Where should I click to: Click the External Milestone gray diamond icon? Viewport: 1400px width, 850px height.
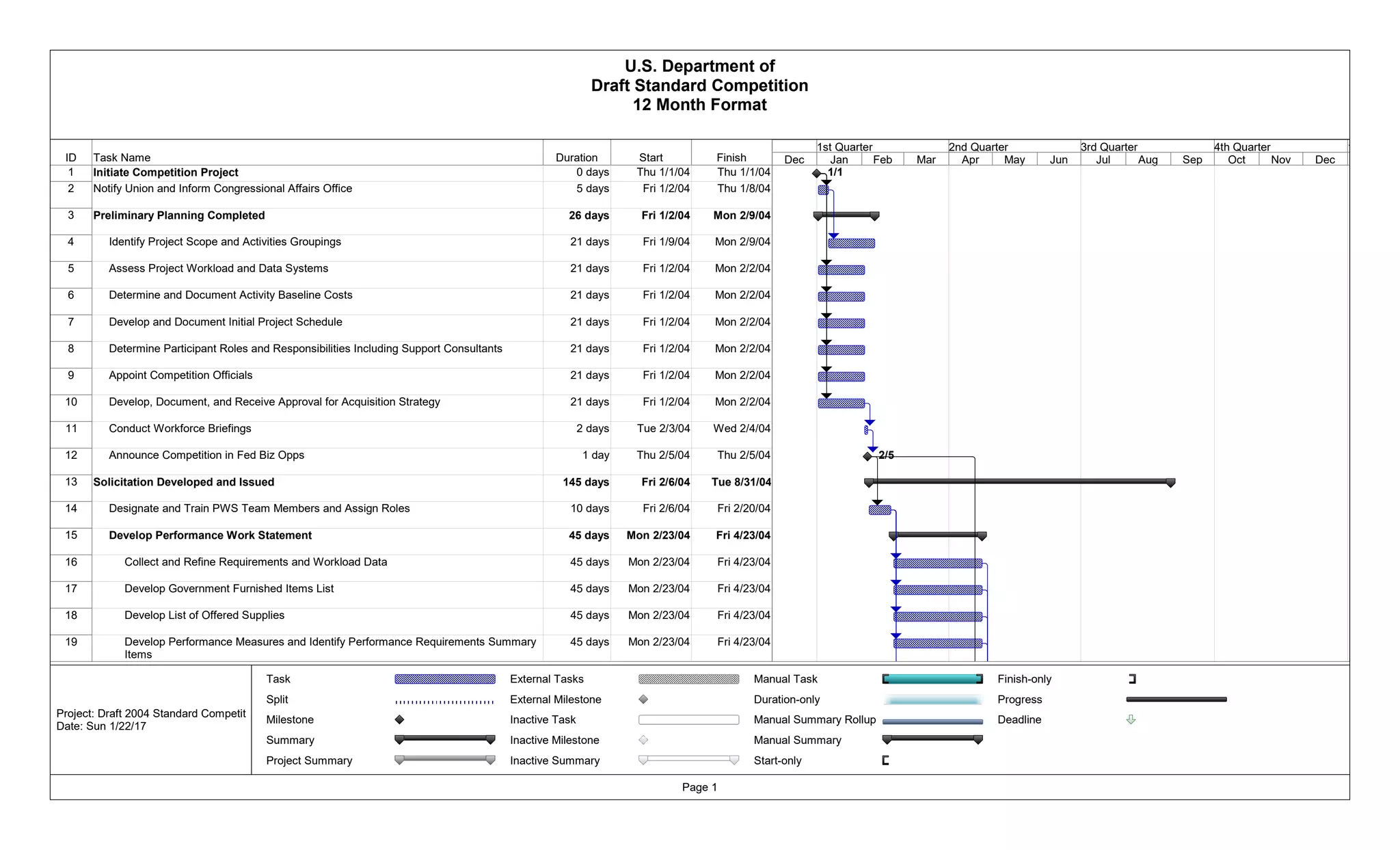pyautogui.click(x=643, y=700)
